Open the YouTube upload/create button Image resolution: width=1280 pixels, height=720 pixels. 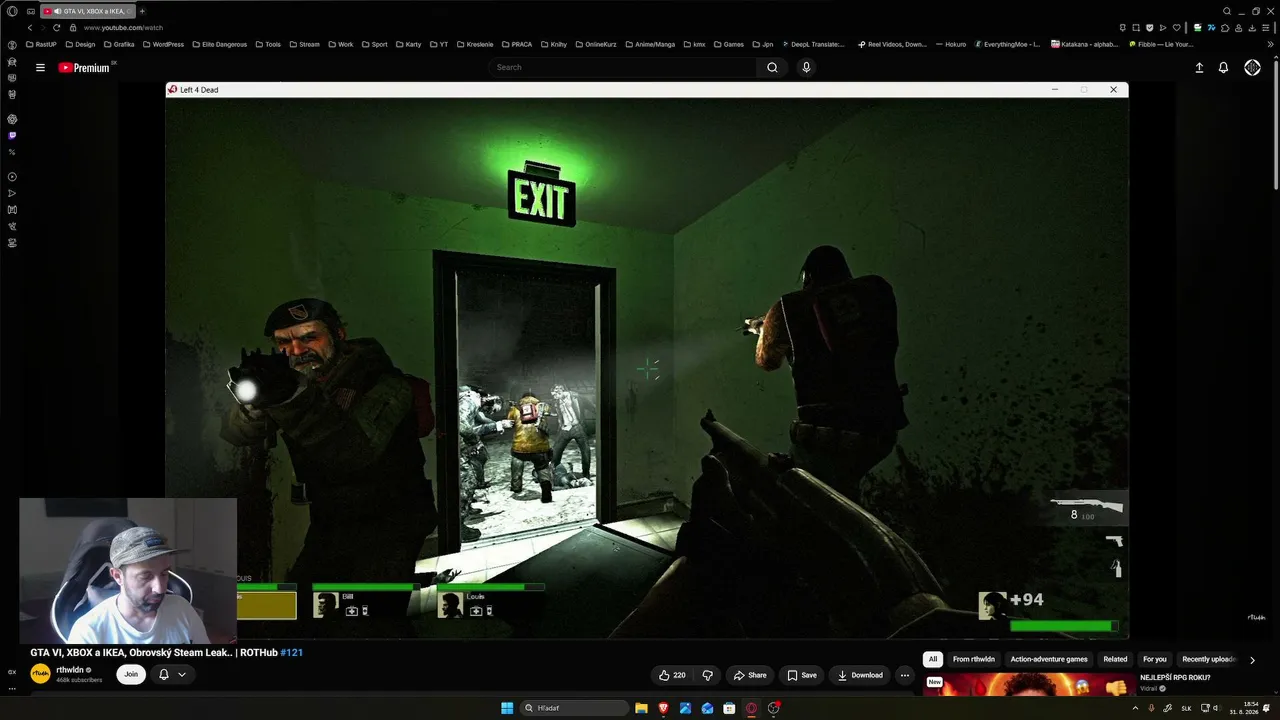(1199, 68)
